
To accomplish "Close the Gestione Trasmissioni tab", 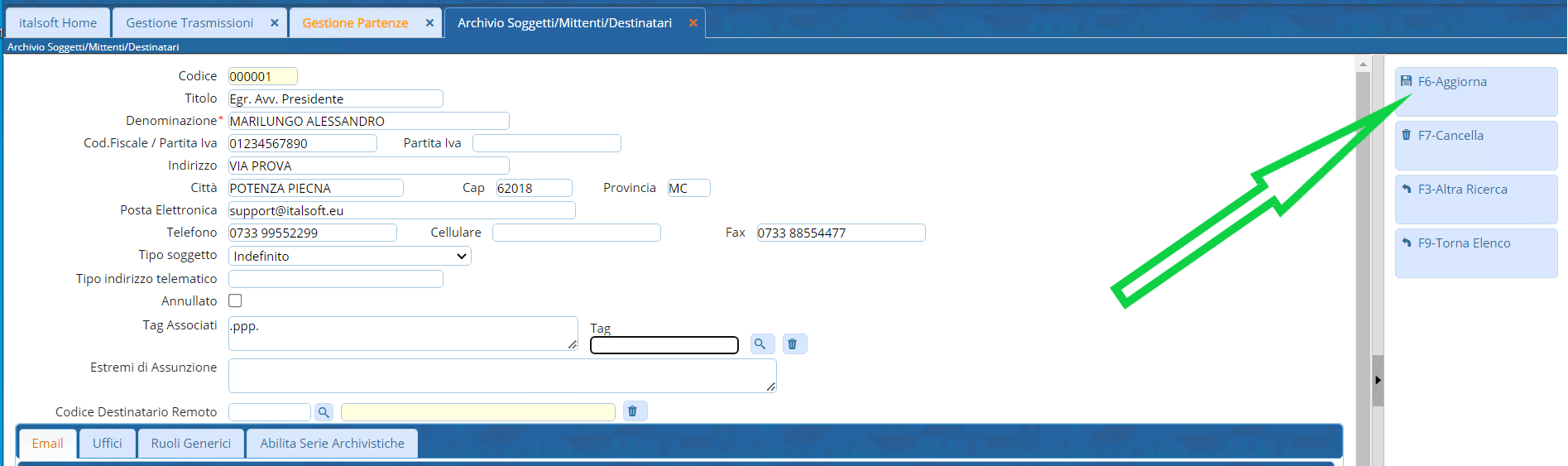I will pyautogui.click(x=274, y=23).
